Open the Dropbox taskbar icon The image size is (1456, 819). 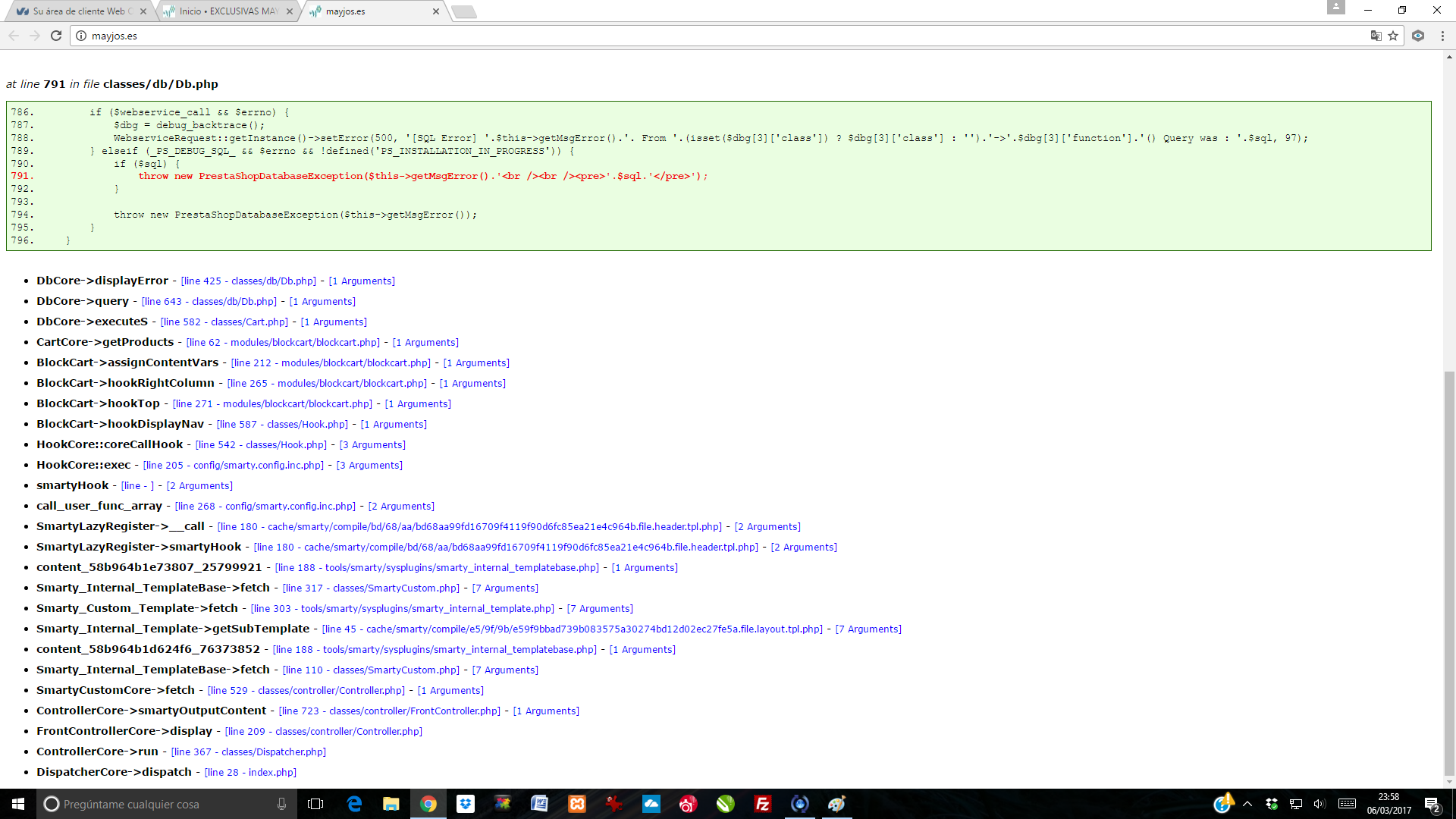[466, 804]
